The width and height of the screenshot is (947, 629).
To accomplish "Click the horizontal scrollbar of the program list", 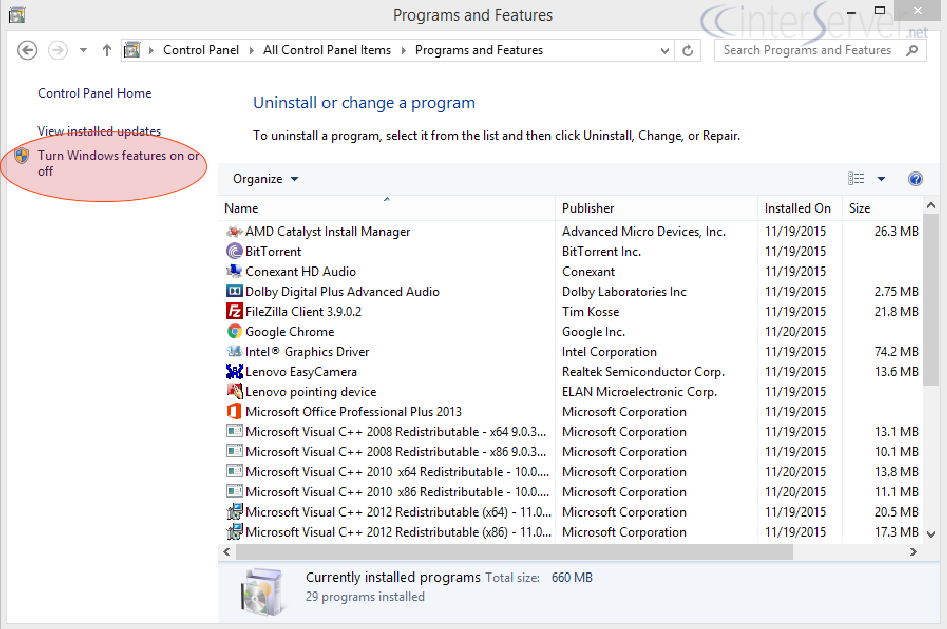I will point(514,552).
